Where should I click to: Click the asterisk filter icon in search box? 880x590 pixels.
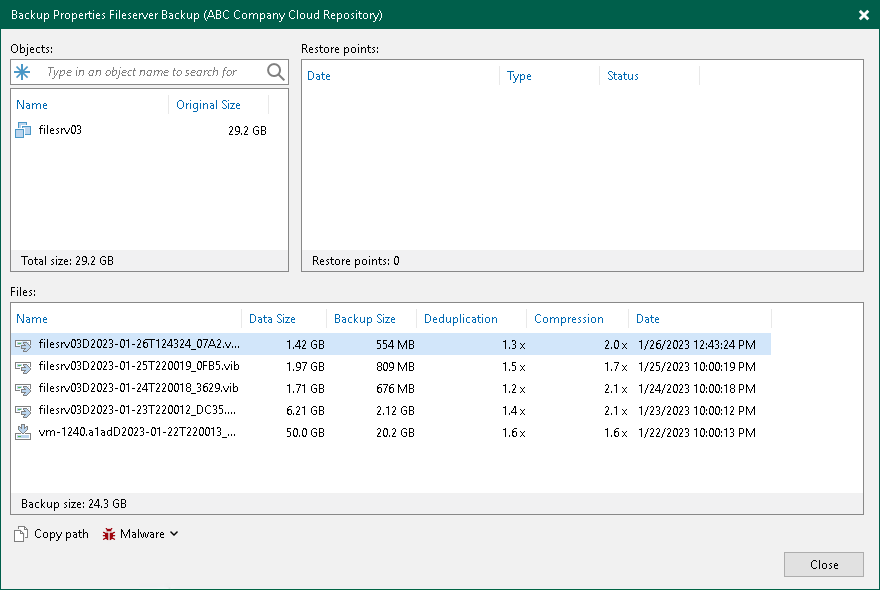click(x=23, y=72)
